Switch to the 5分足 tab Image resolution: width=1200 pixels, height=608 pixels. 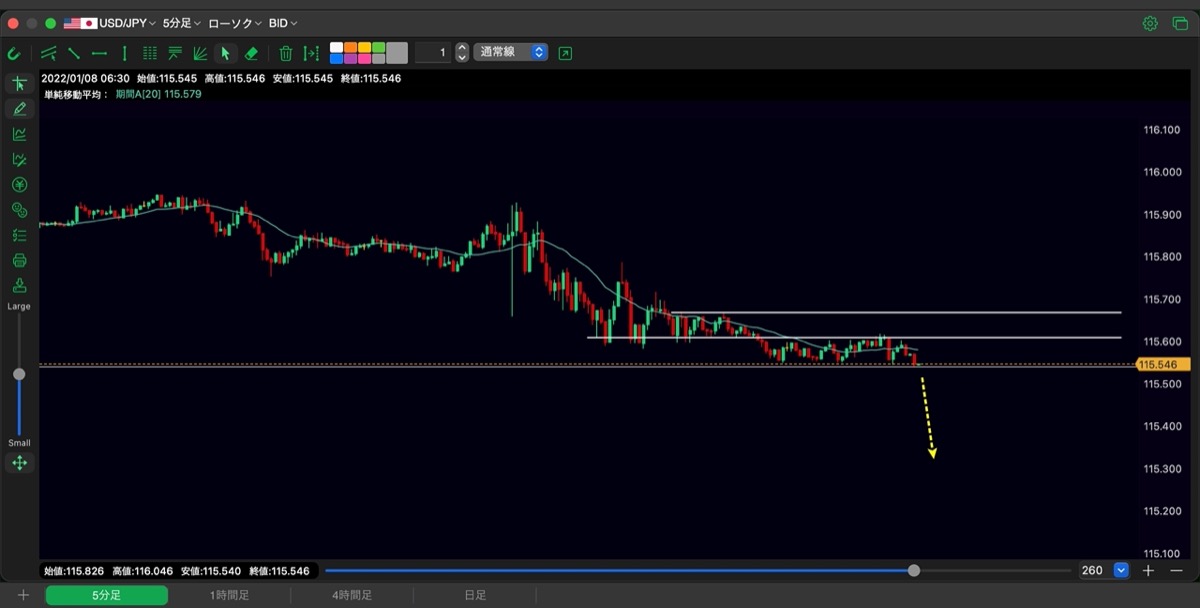click(107, 595)
